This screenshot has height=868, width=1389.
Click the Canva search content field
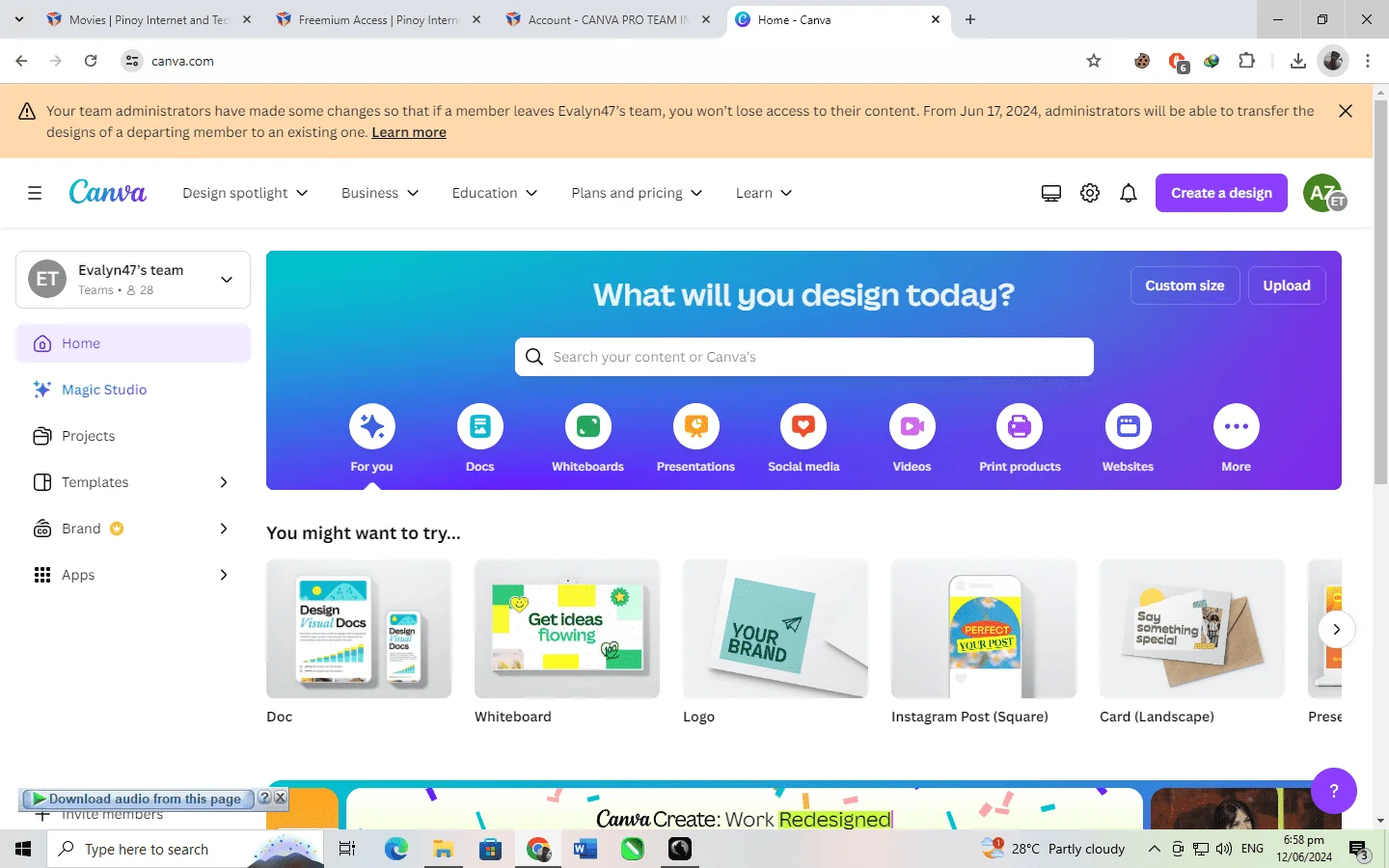(x=803, y=357)
